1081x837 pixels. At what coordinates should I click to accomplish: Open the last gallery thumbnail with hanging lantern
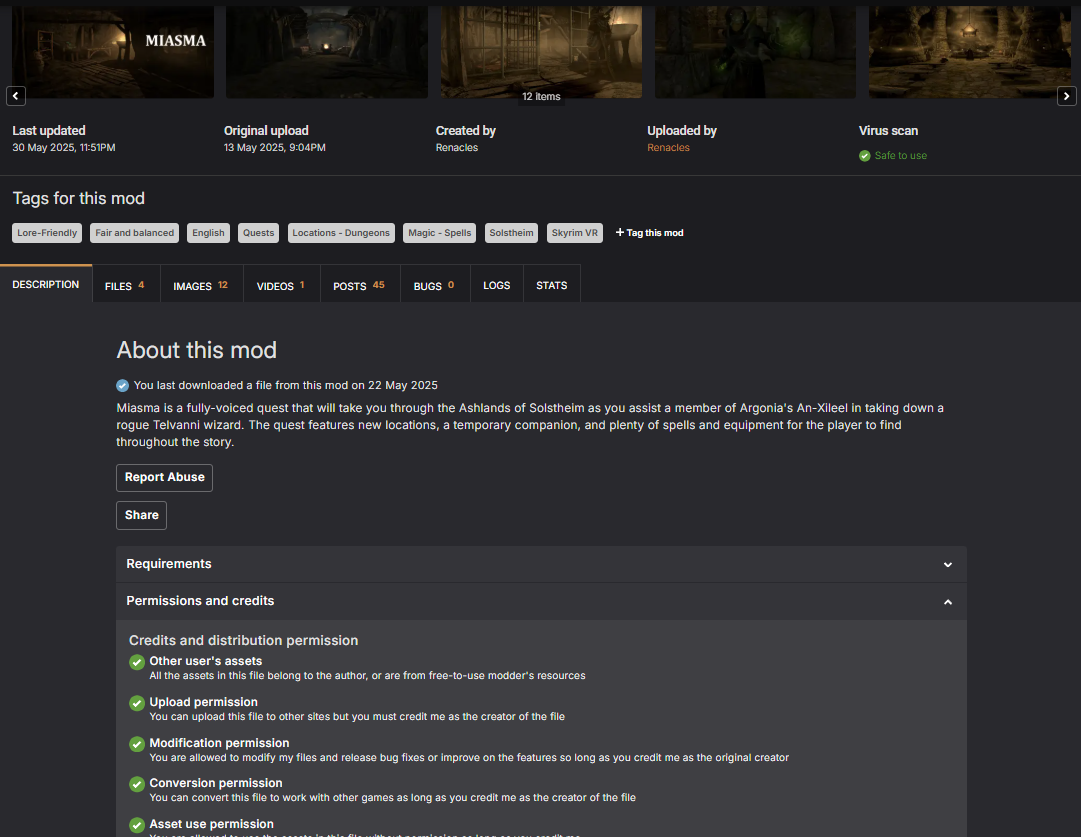point(970,52)
